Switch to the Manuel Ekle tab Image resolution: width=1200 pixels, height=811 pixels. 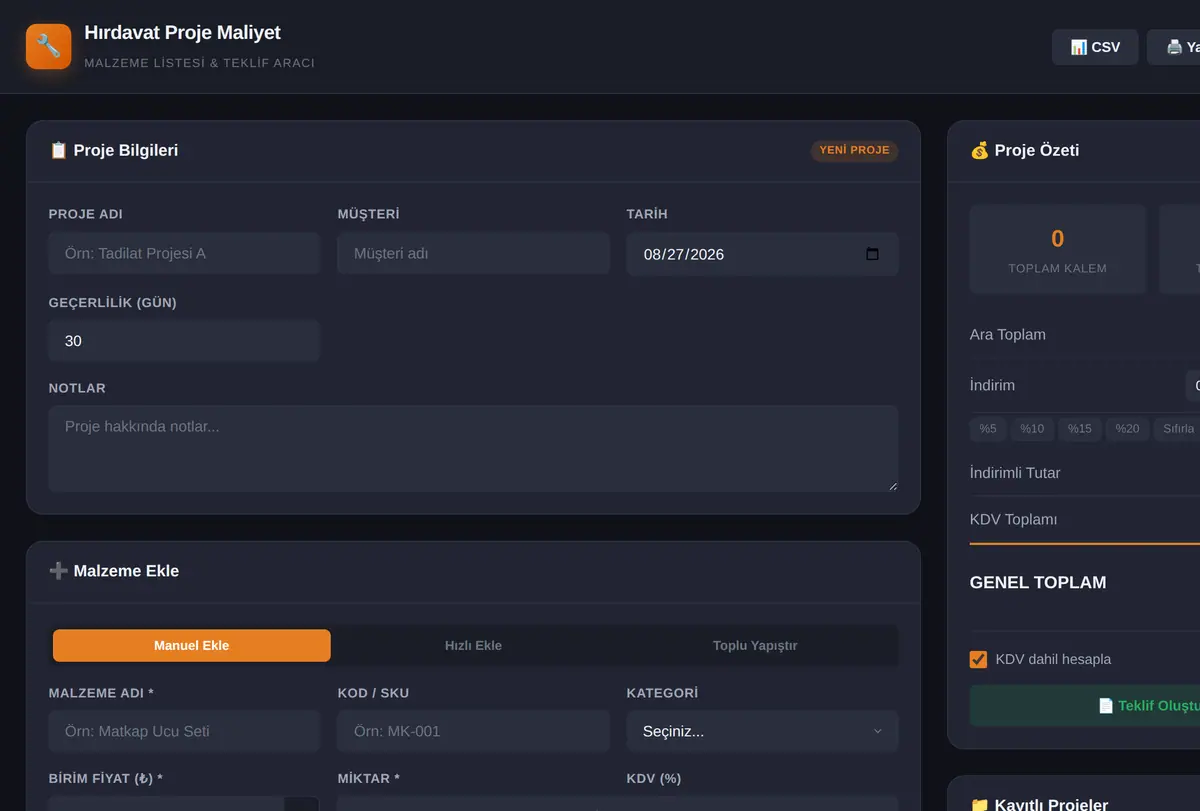click(192, 645)
